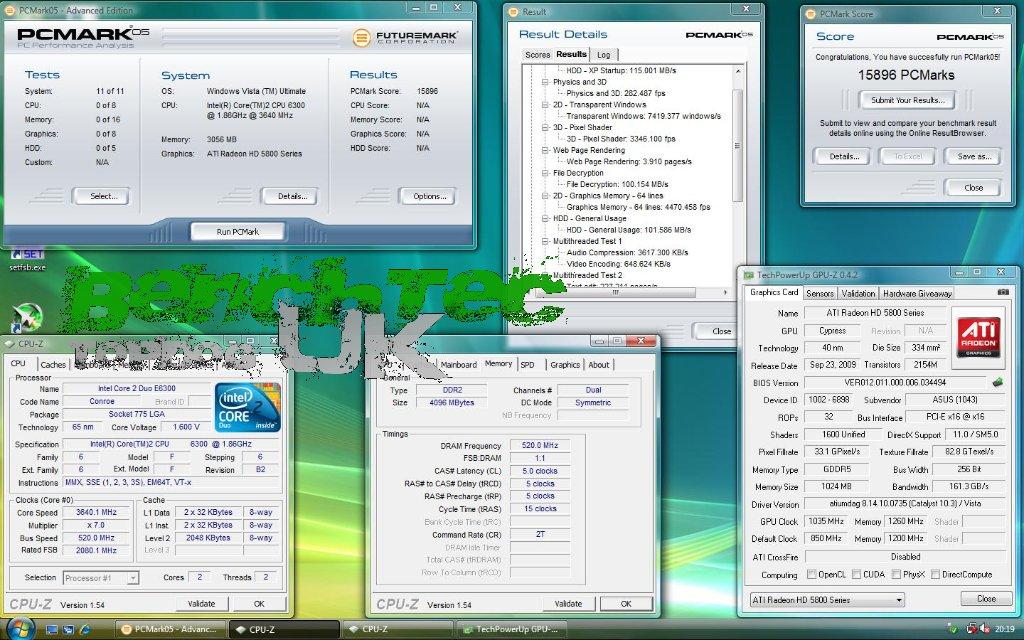Collapse the Physics and 3D tree node
Viewport: 1024px width, 640px height.
tap(545, 82)
